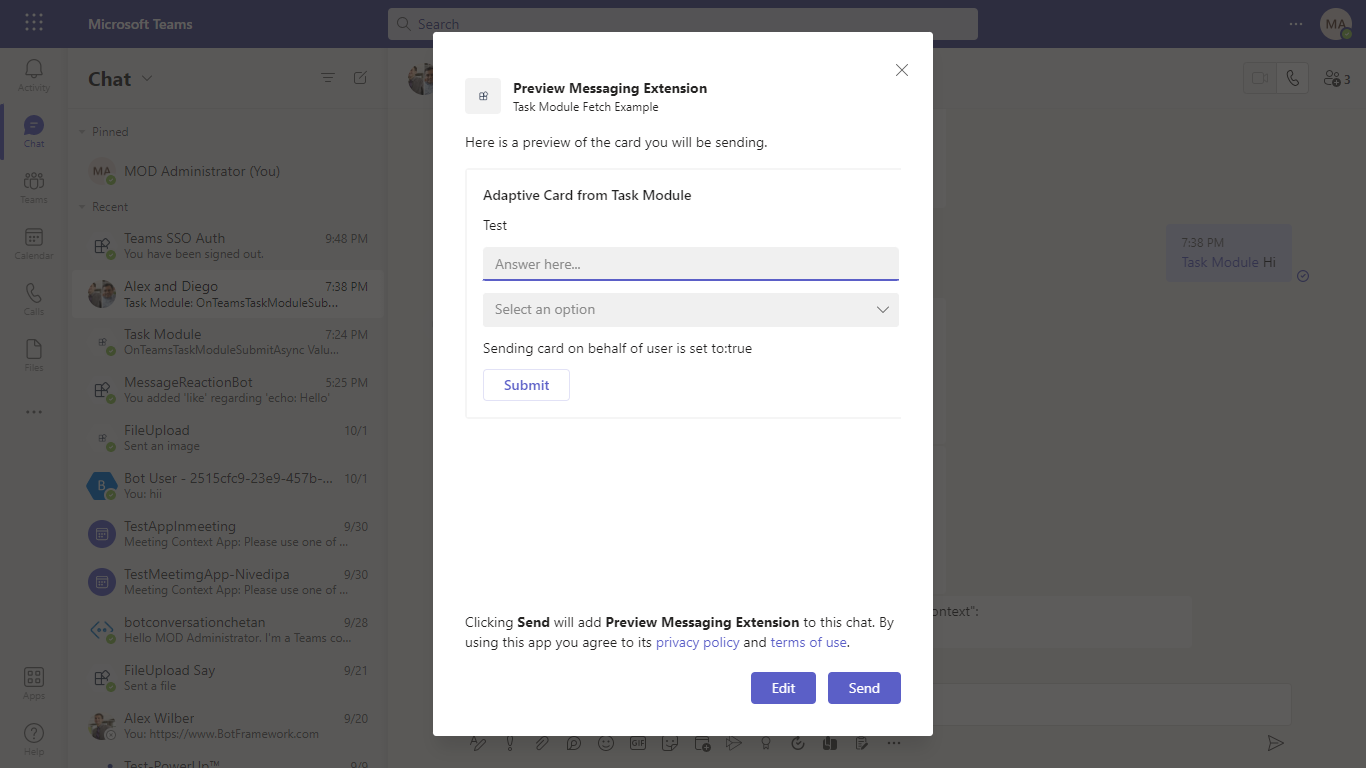Start a video call
1366x768 pixels.
coord(1260,78)
